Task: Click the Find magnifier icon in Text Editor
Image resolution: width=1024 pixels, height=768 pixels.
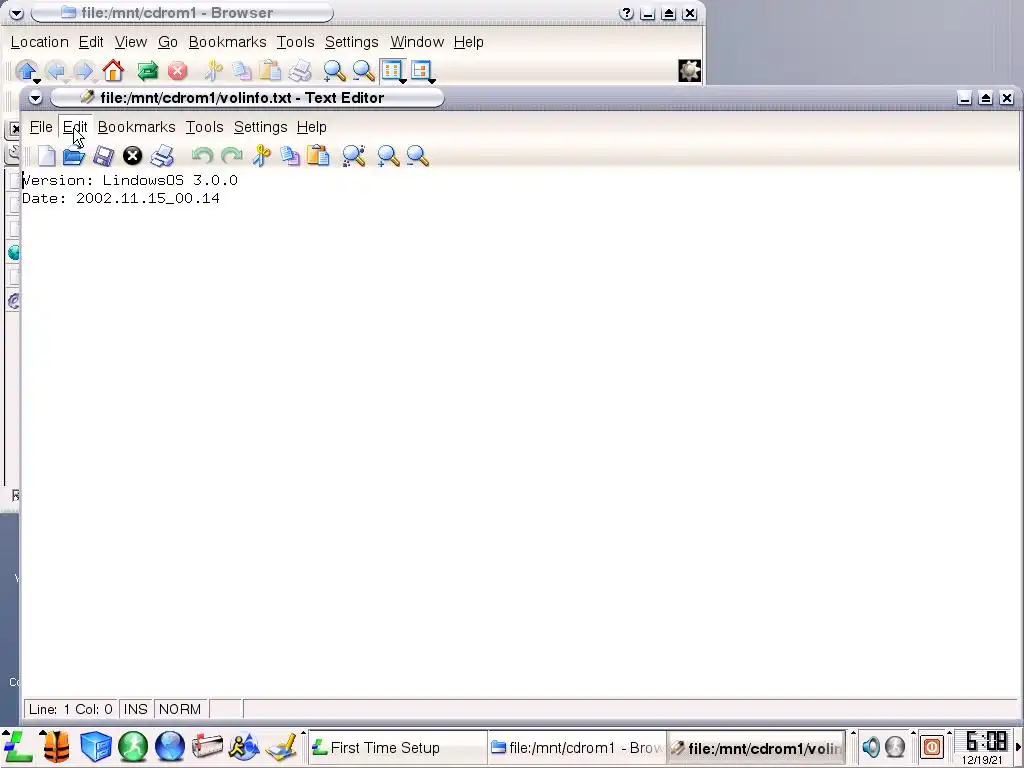Action: [353, 156]
